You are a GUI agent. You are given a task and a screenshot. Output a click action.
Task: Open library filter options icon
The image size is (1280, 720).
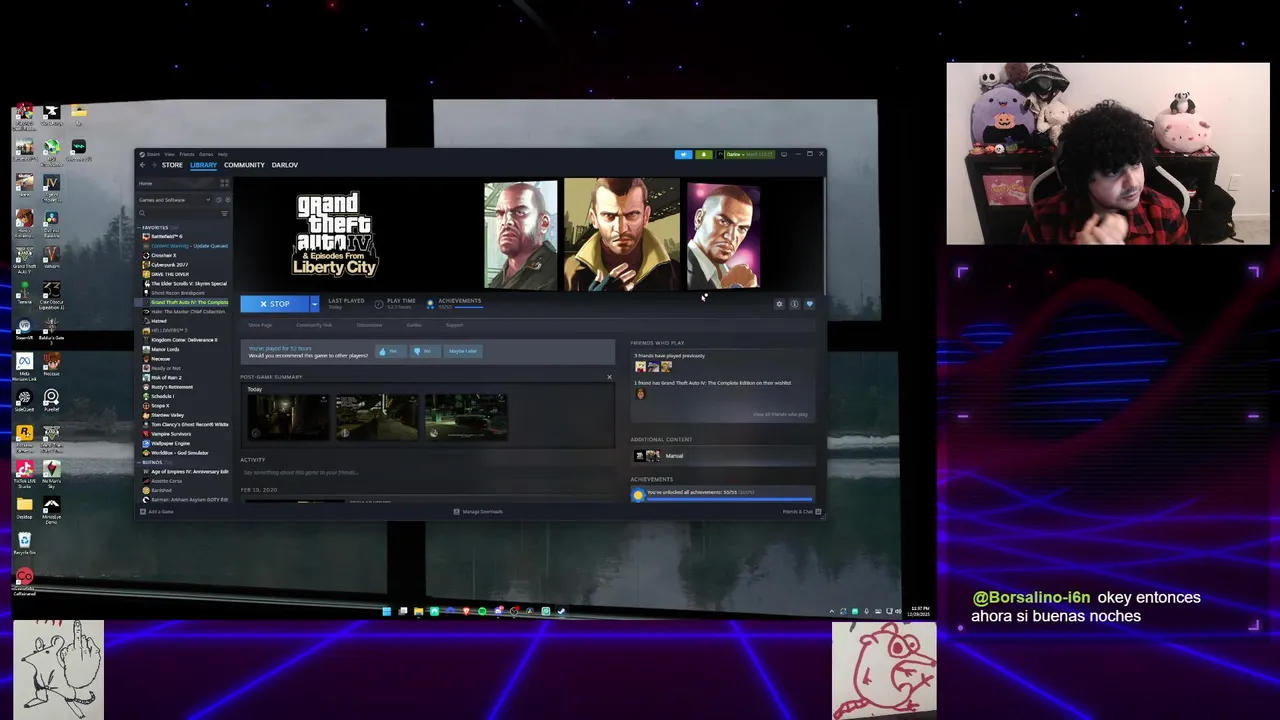point(224,213)
